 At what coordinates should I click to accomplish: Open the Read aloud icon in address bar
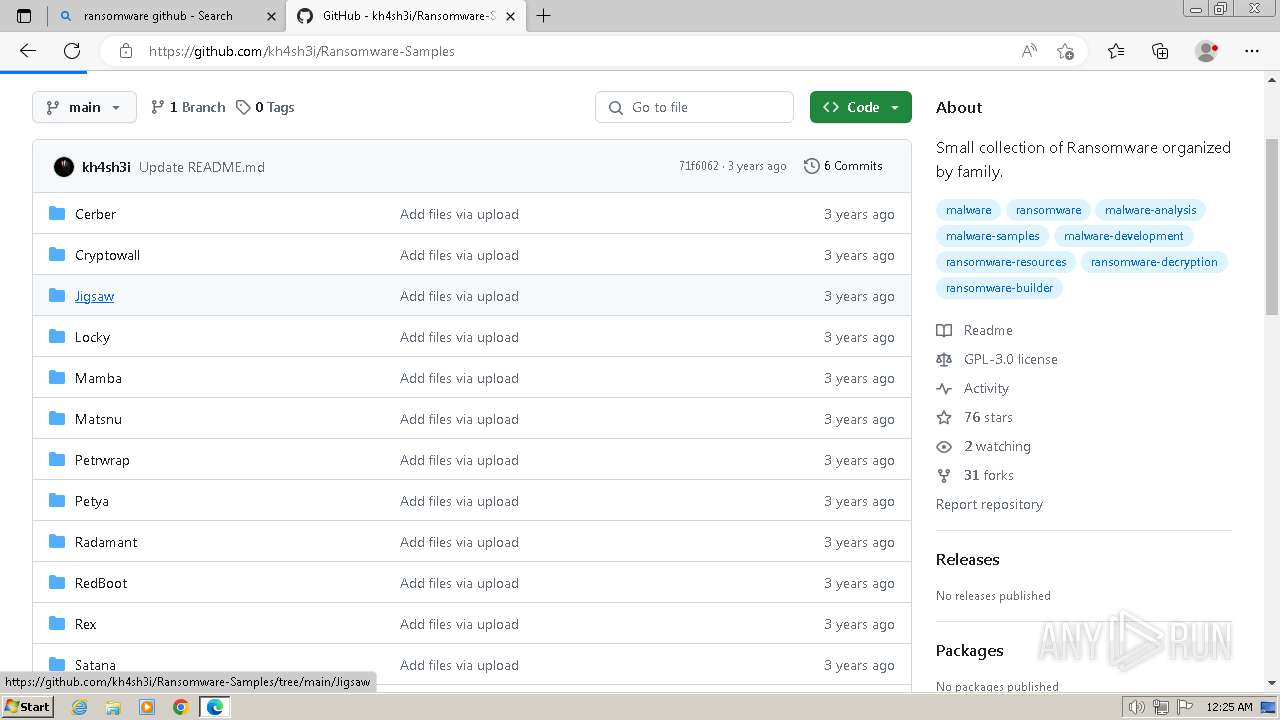click(1029, 51)
